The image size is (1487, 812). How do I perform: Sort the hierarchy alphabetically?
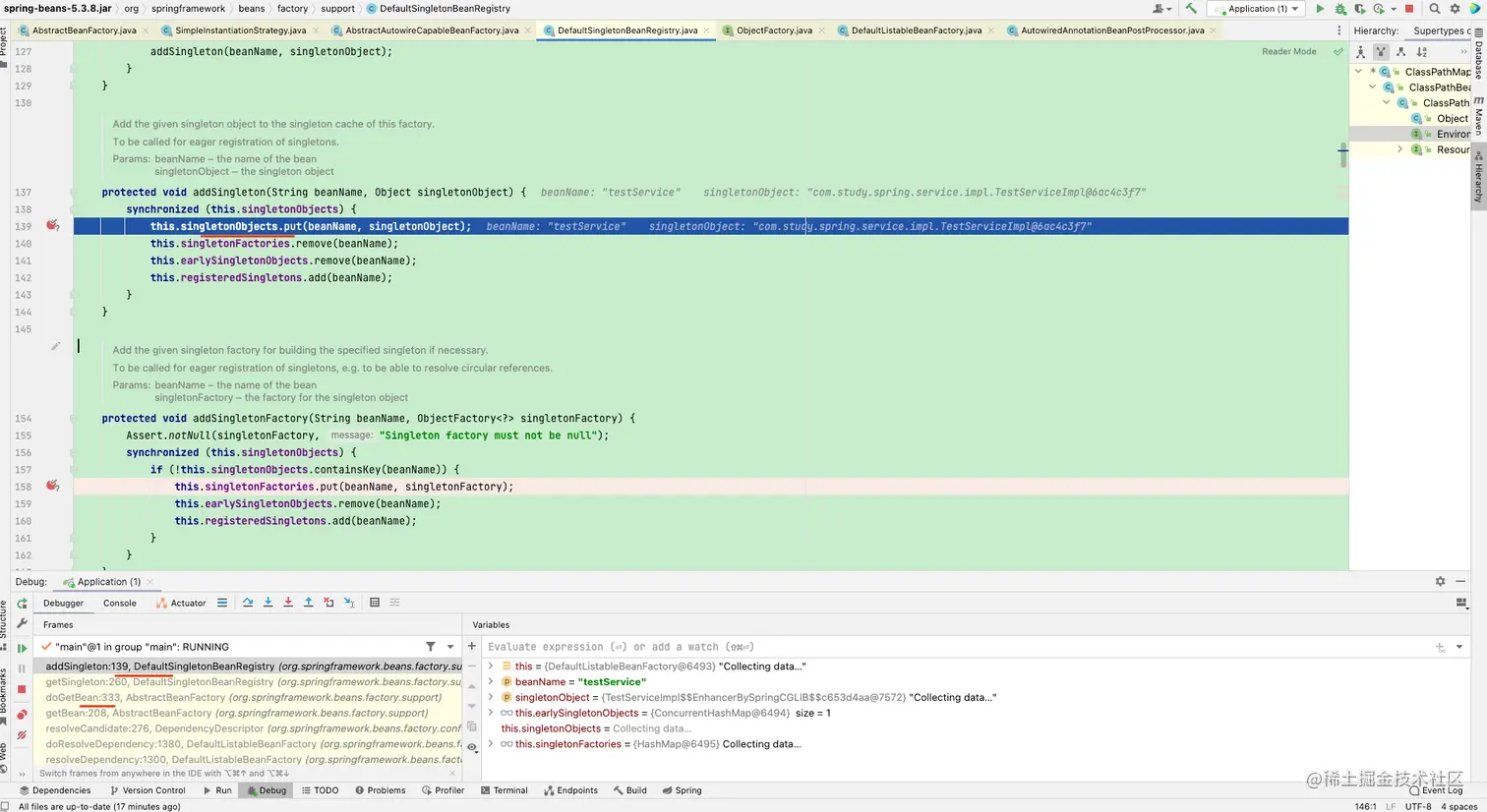pos(1421,51)
